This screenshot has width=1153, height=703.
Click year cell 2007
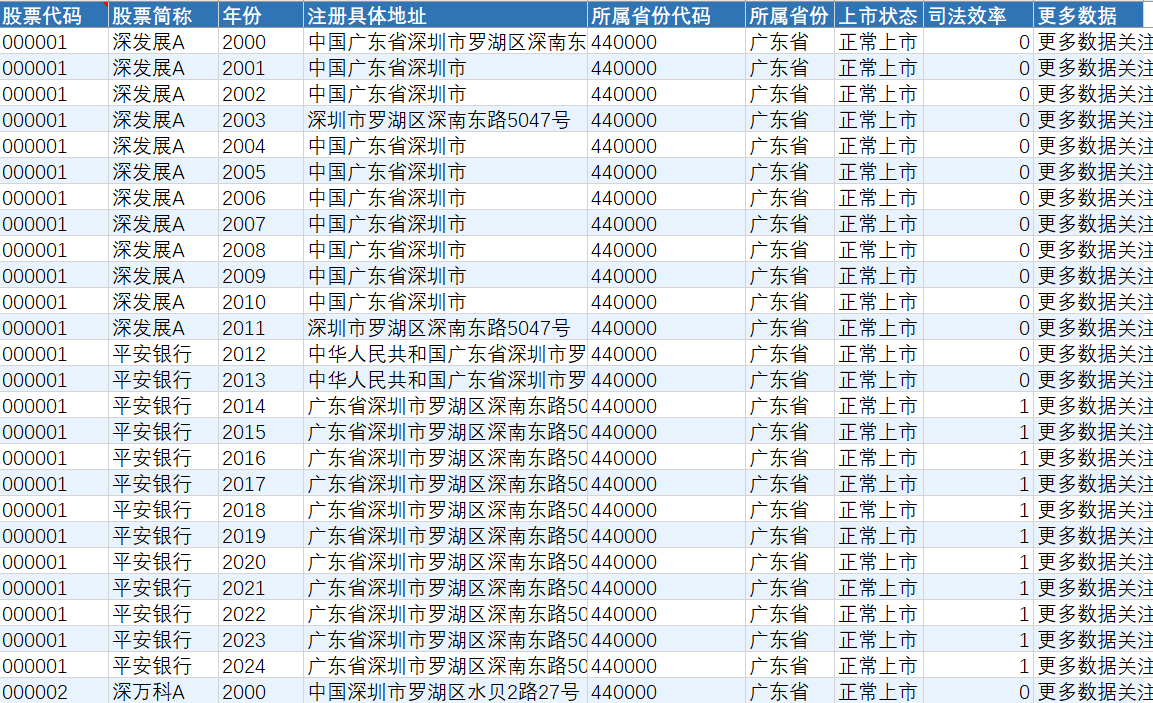click(x=260, y=224)
